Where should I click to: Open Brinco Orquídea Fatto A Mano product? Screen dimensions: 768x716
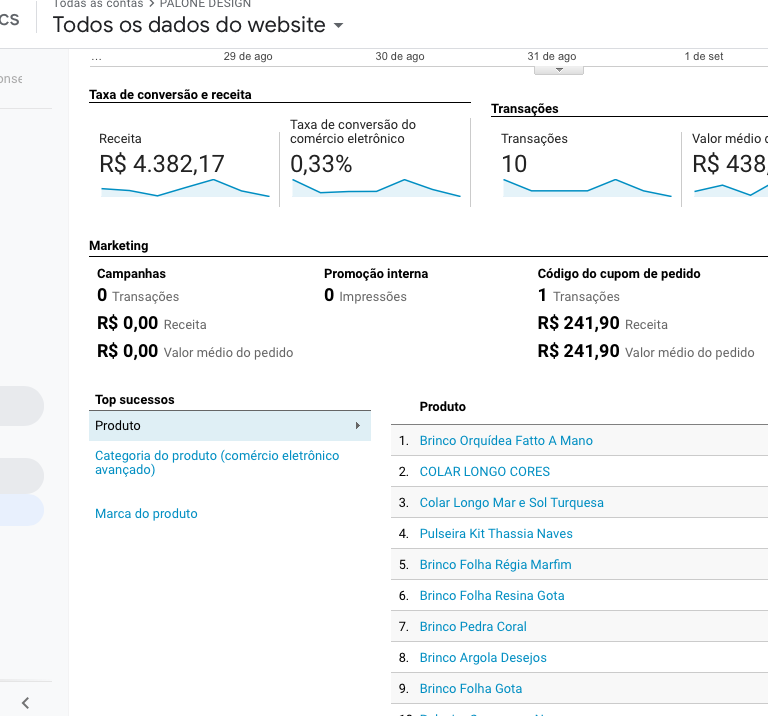click(506, 441)
